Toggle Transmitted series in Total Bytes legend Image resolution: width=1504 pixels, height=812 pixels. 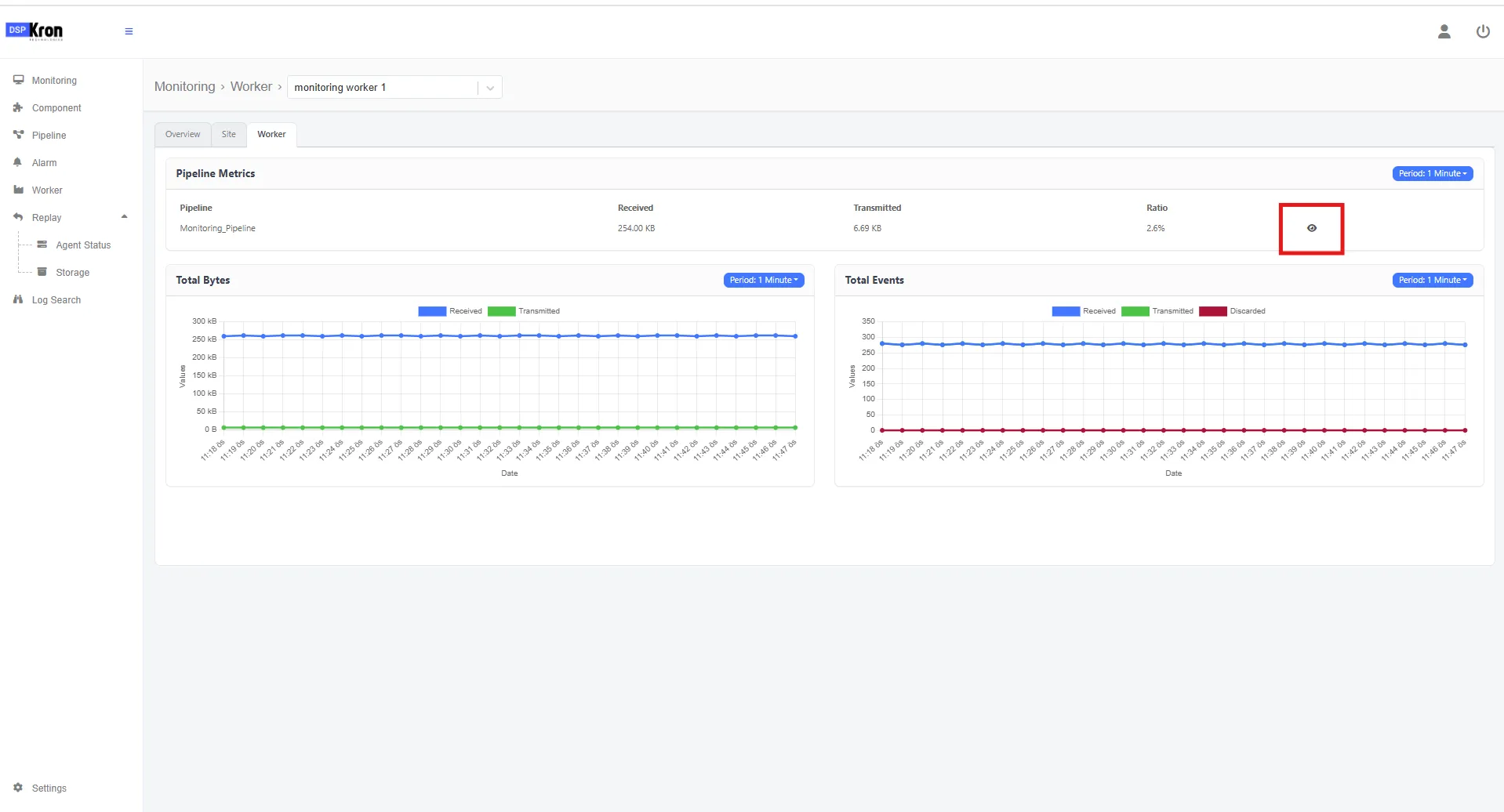[x=524, y=311]
